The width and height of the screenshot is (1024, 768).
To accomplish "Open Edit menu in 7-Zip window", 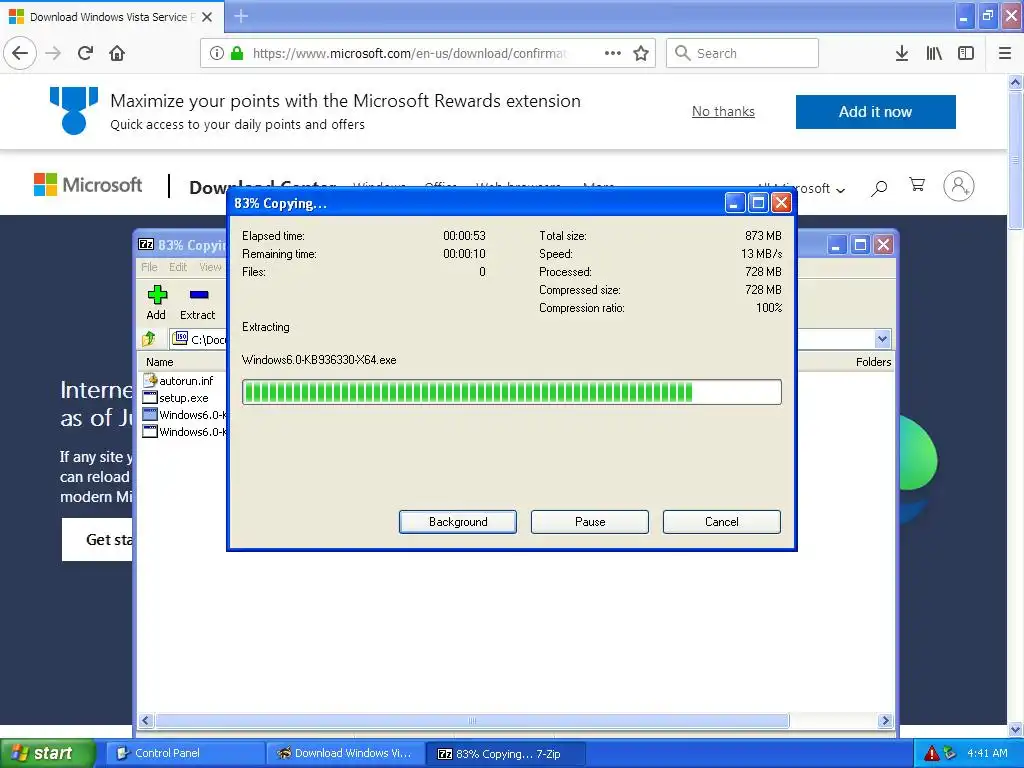I will coord(178,267).
